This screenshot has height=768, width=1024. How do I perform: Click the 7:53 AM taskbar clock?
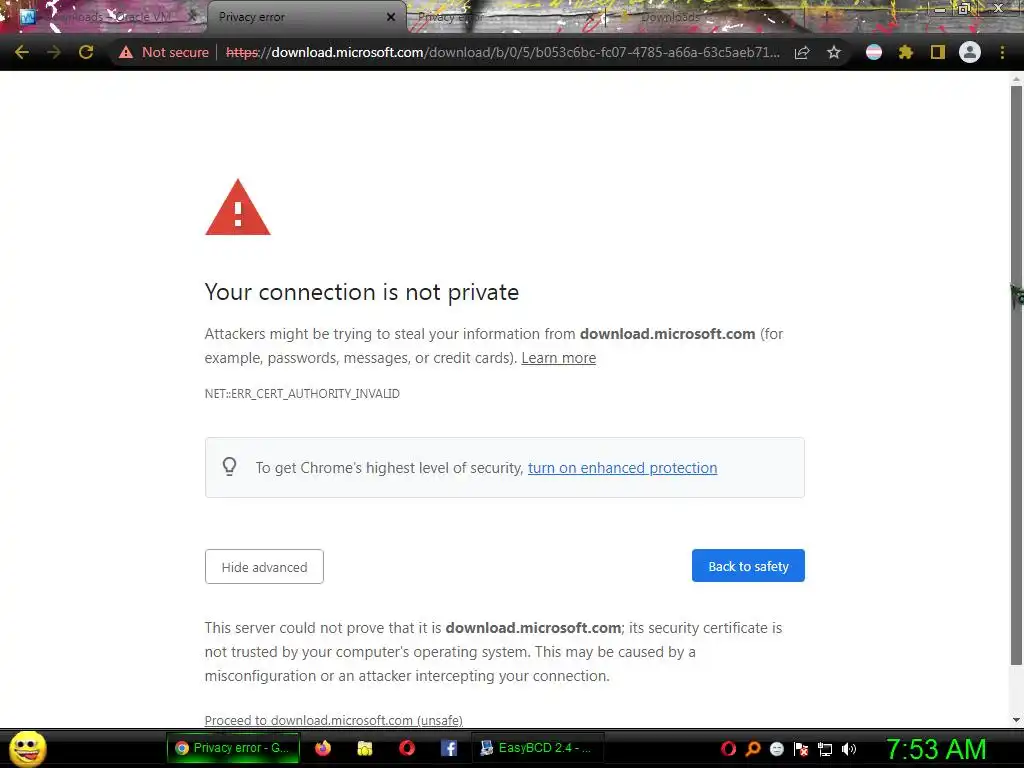(x=935, y=749)
